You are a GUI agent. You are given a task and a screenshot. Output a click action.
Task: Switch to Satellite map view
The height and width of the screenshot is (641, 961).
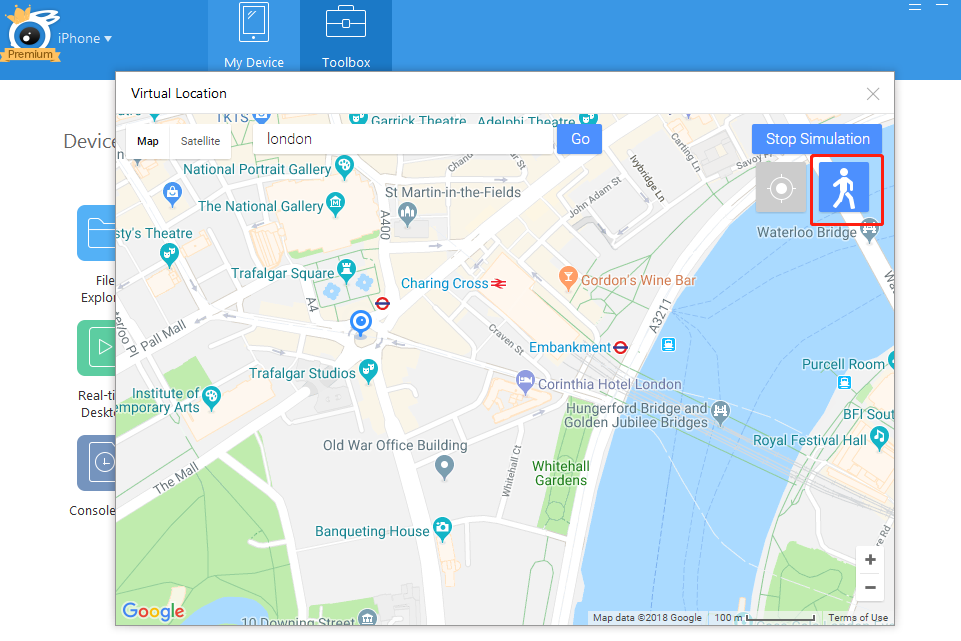[x=200, y=142]
